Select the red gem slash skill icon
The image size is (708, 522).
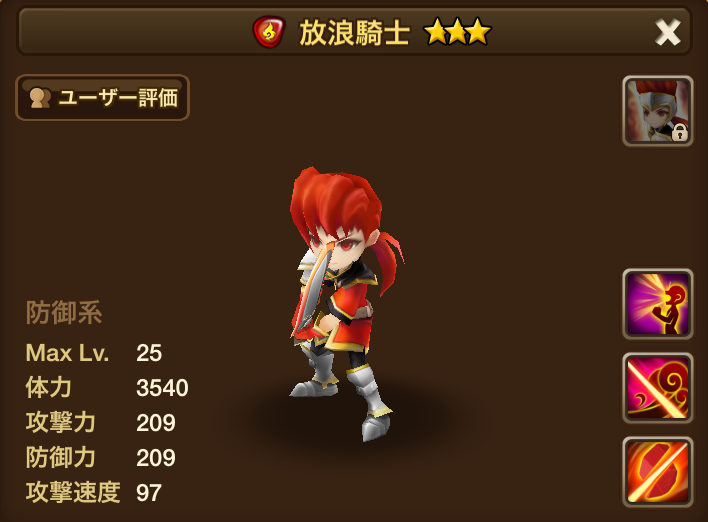pos(657,472)
